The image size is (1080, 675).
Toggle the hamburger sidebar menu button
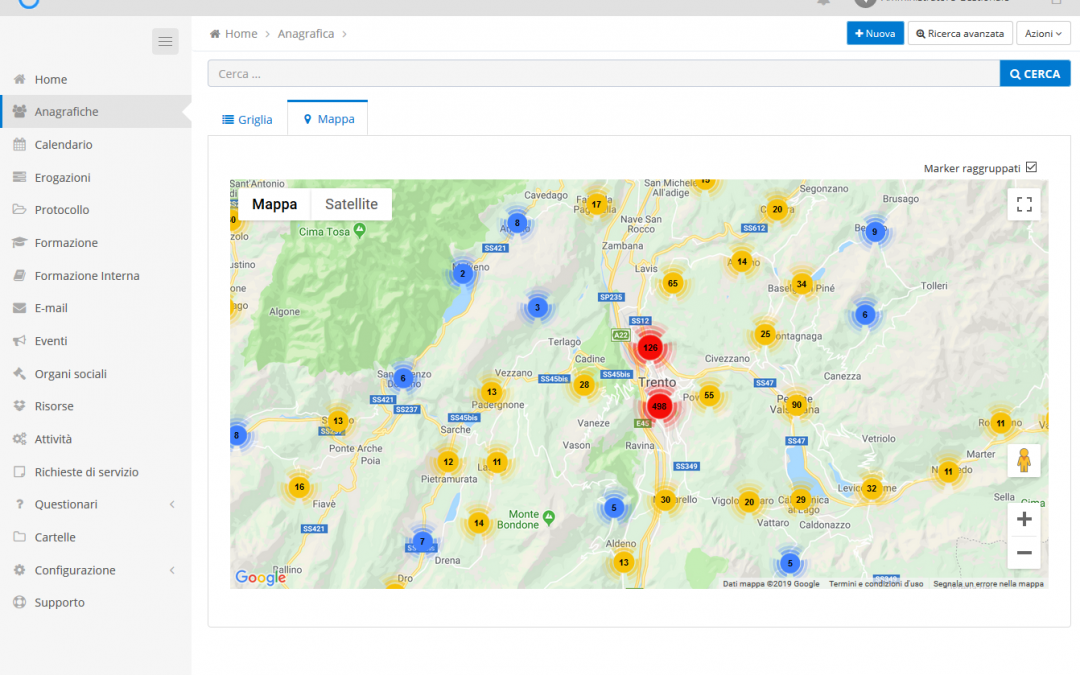165,41
